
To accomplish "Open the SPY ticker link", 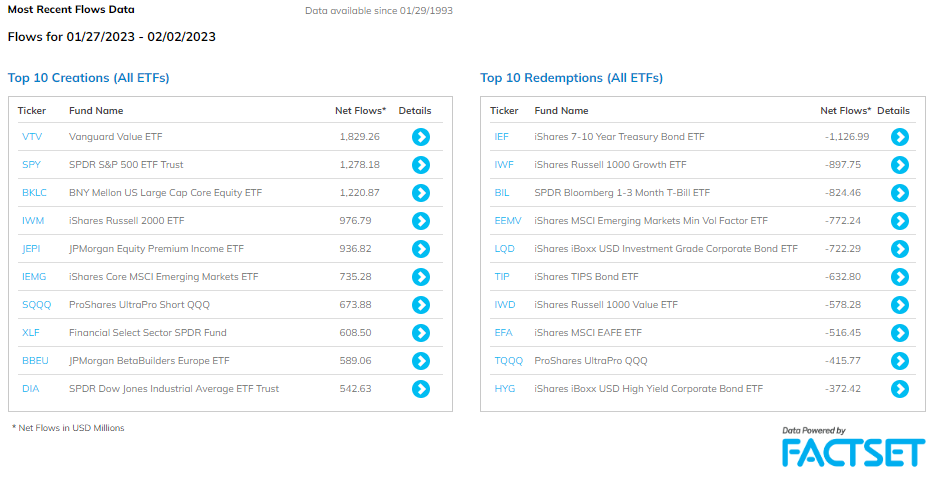I will (x=31, y=164).
